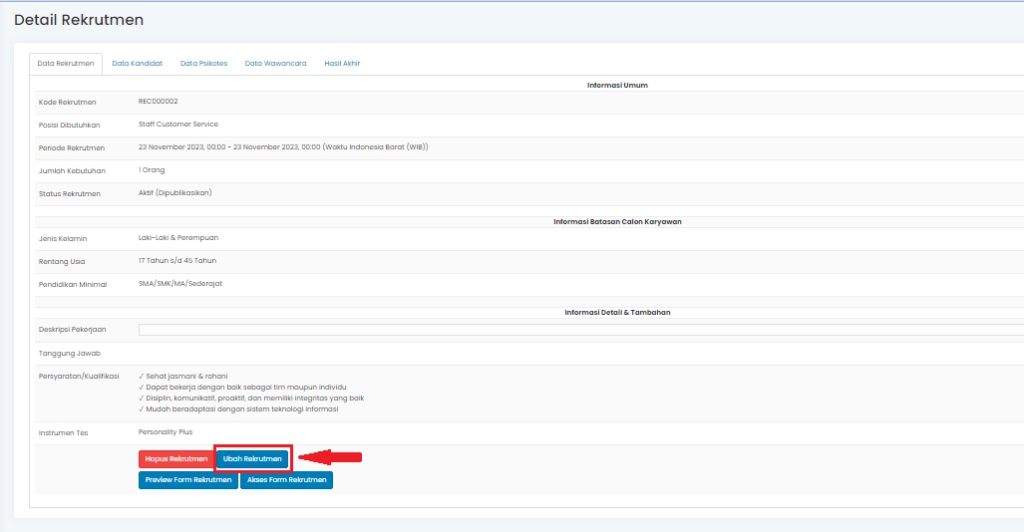Click the recruitment code REC000002
The image size is (1024, 532).
point(158,102)
